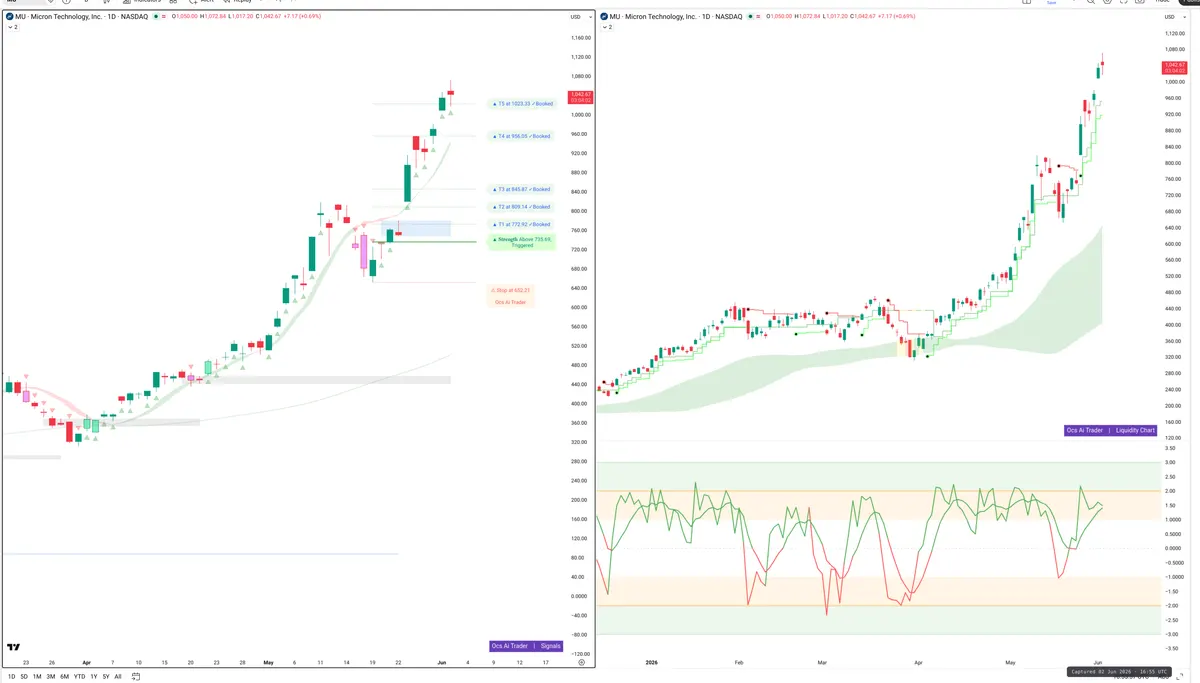Click the 'T1 at 772.92 Booked' target label
Image resolution: width=1200 pixels, height=683 pixels.
point(522,224)
